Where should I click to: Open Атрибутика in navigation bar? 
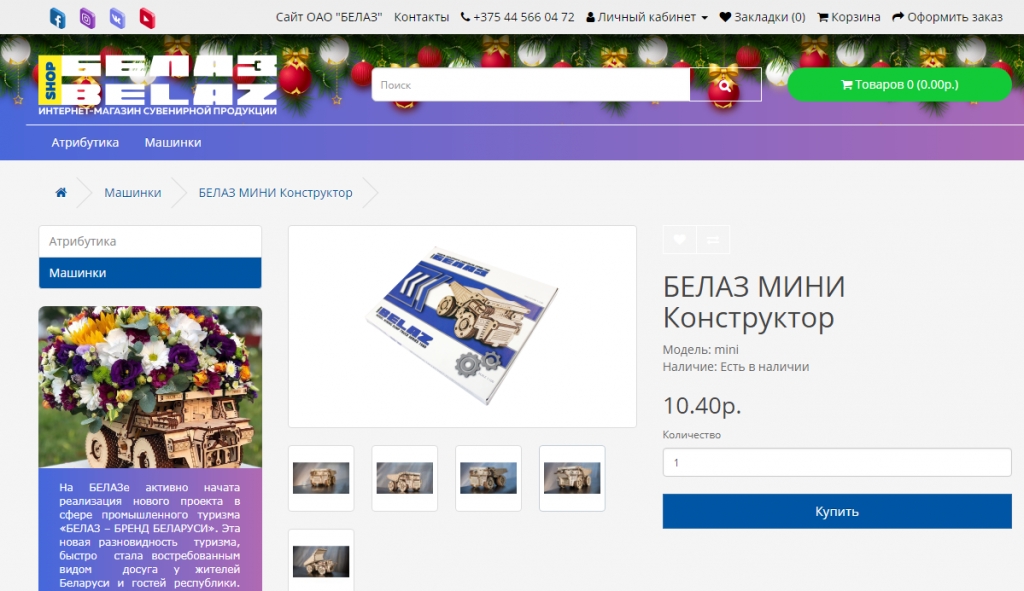pyautogui.click(x=85, y=142)
